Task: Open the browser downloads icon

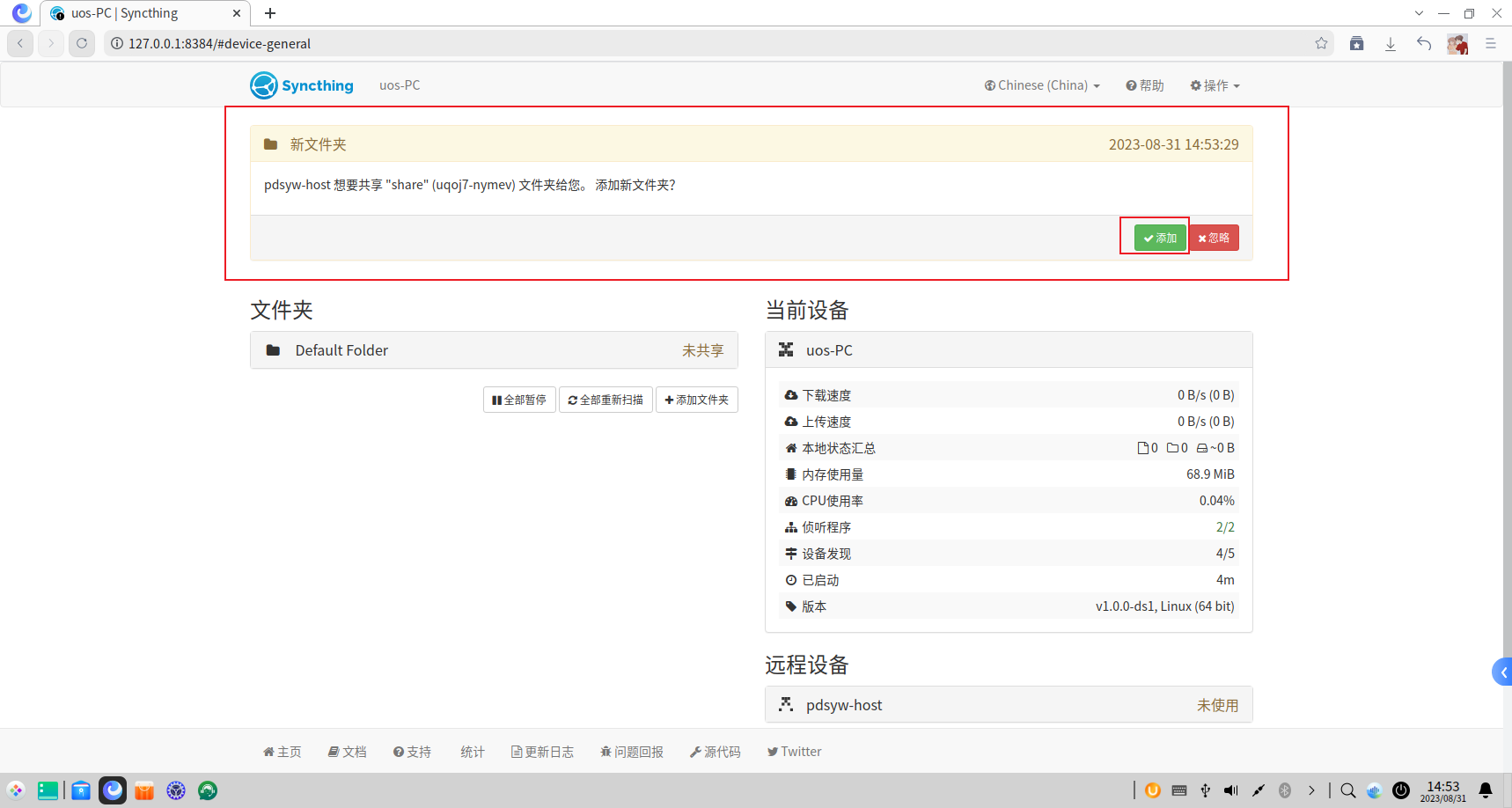Action: (1391, 43)
